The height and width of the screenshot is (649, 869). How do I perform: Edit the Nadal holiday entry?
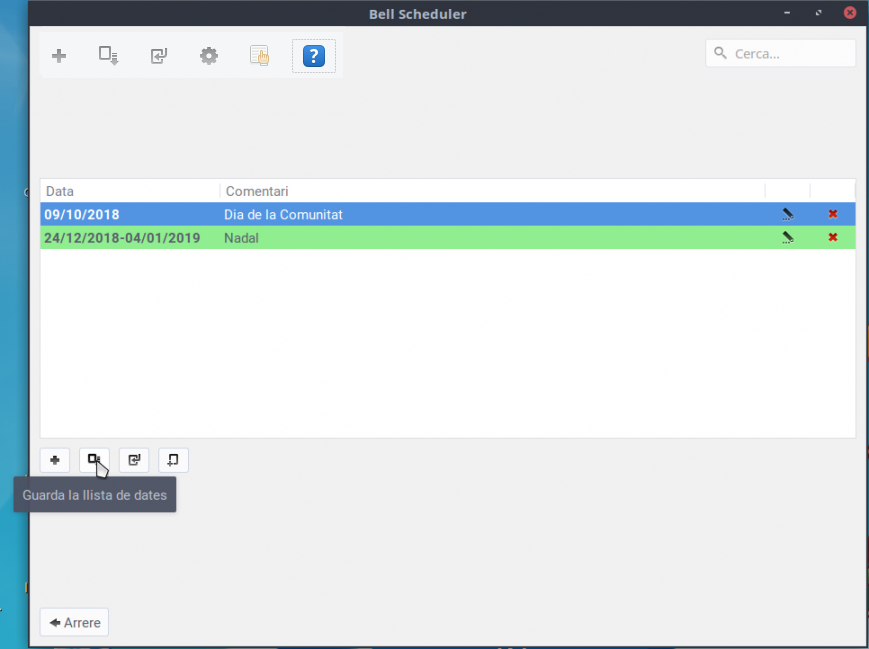coord(788,237)
